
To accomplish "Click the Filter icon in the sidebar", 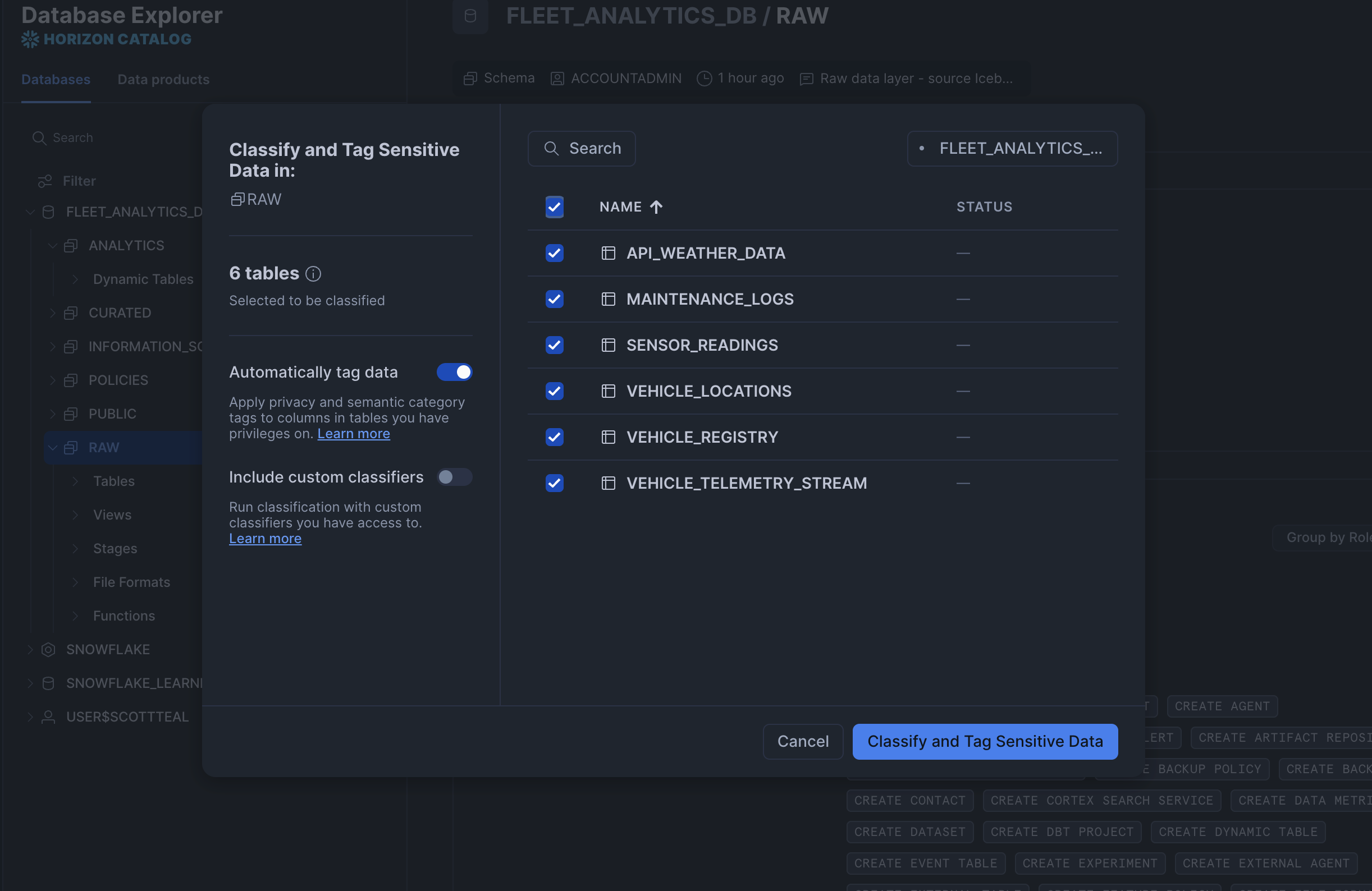I will (x=45, y=181).
